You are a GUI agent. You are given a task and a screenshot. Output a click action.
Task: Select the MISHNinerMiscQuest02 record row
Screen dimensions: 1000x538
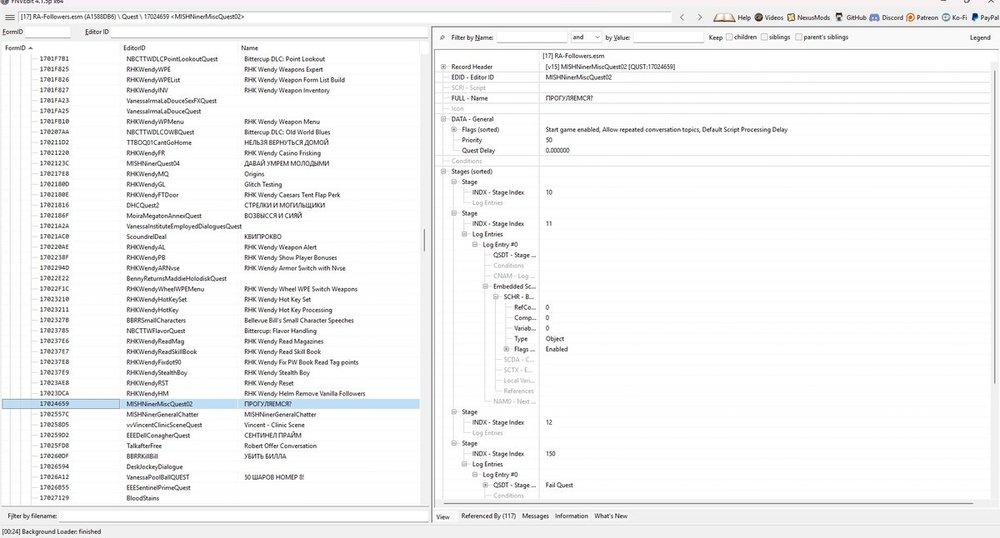[210, 404]
